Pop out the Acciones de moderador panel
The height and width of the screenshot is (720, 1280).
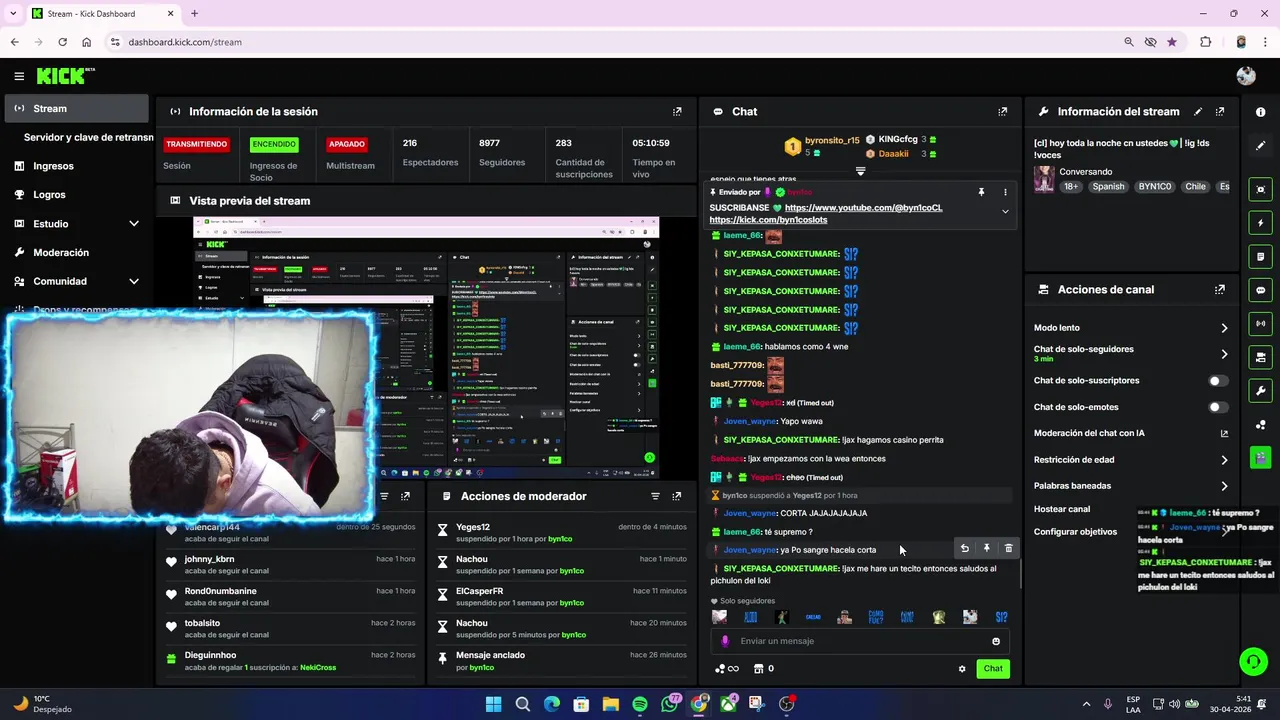coord(677,496)
